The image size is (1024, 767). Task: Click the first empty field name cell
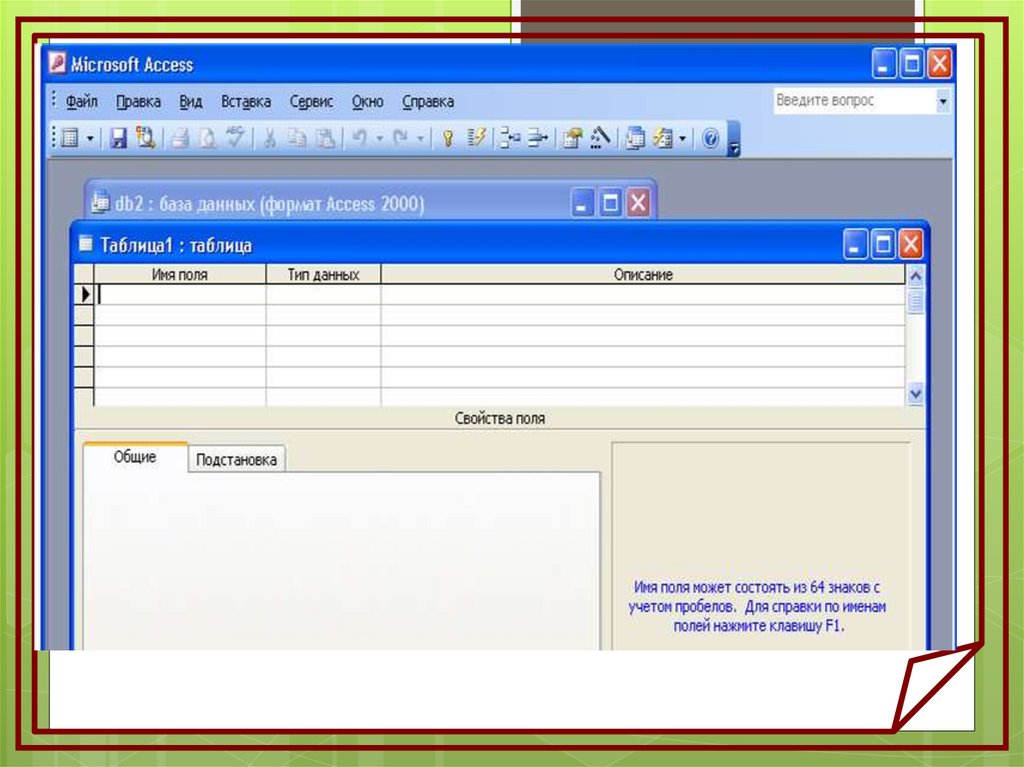180,295
